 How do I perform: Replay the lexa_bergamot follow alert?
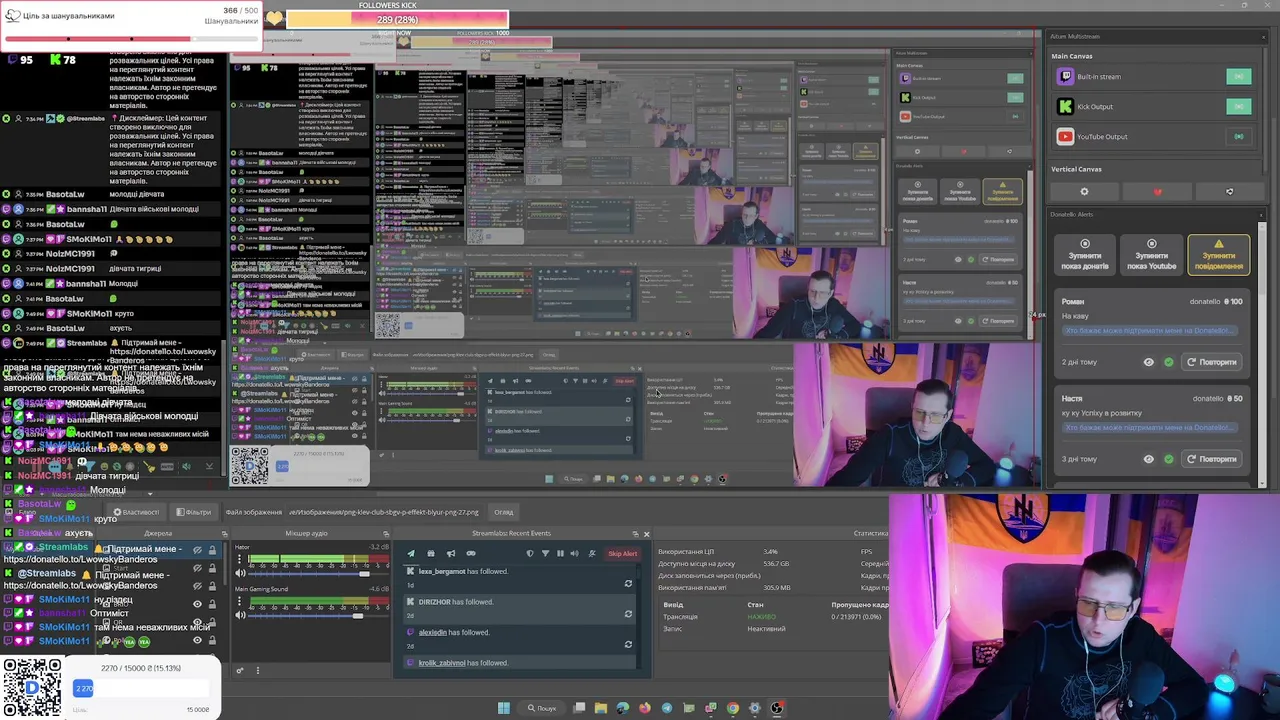[628, 583]
